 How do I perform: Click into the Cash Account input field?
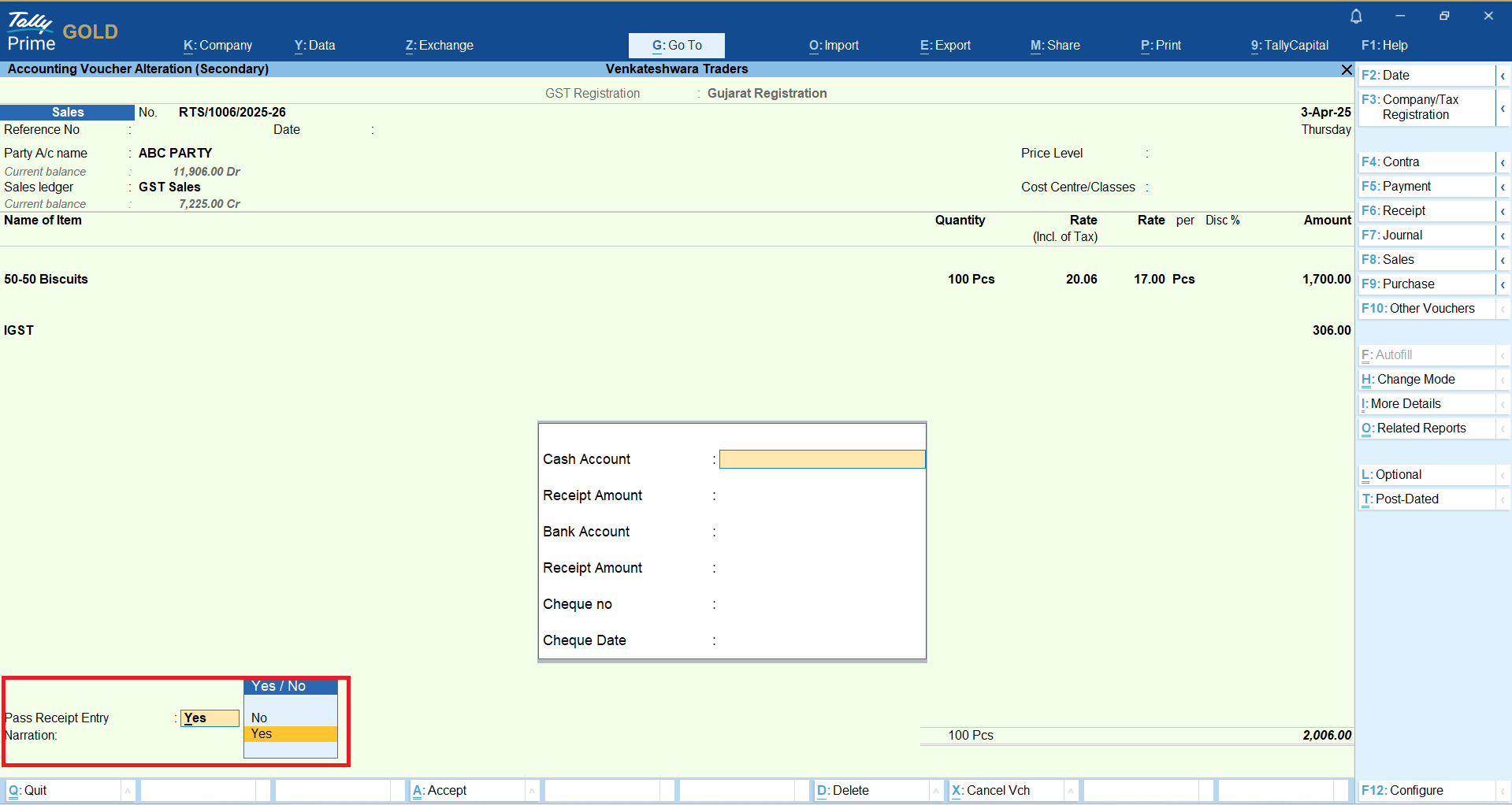point(822,459)
